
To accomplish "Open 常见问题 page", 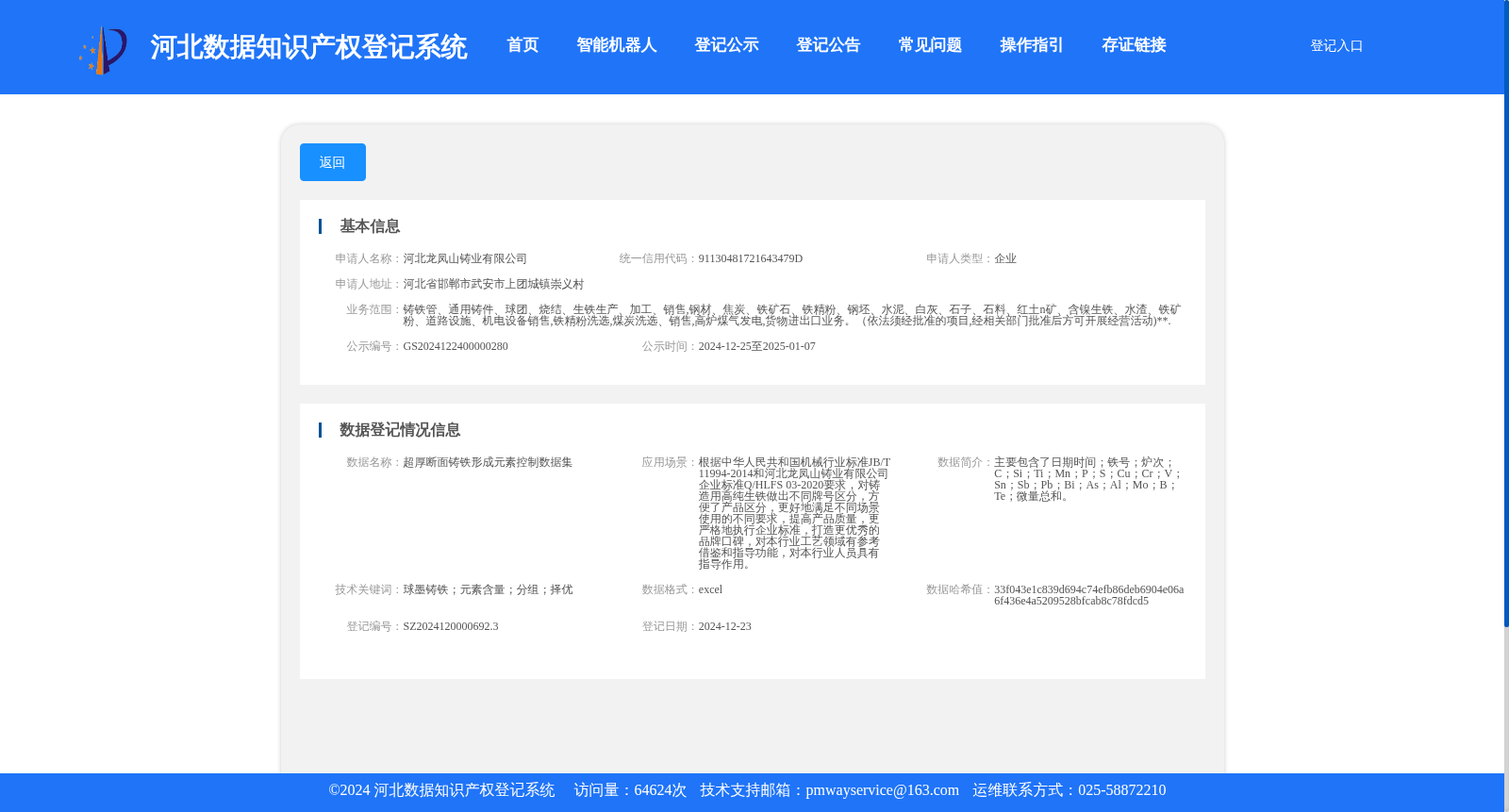I will pyautogui.click(x=930, y=45).
